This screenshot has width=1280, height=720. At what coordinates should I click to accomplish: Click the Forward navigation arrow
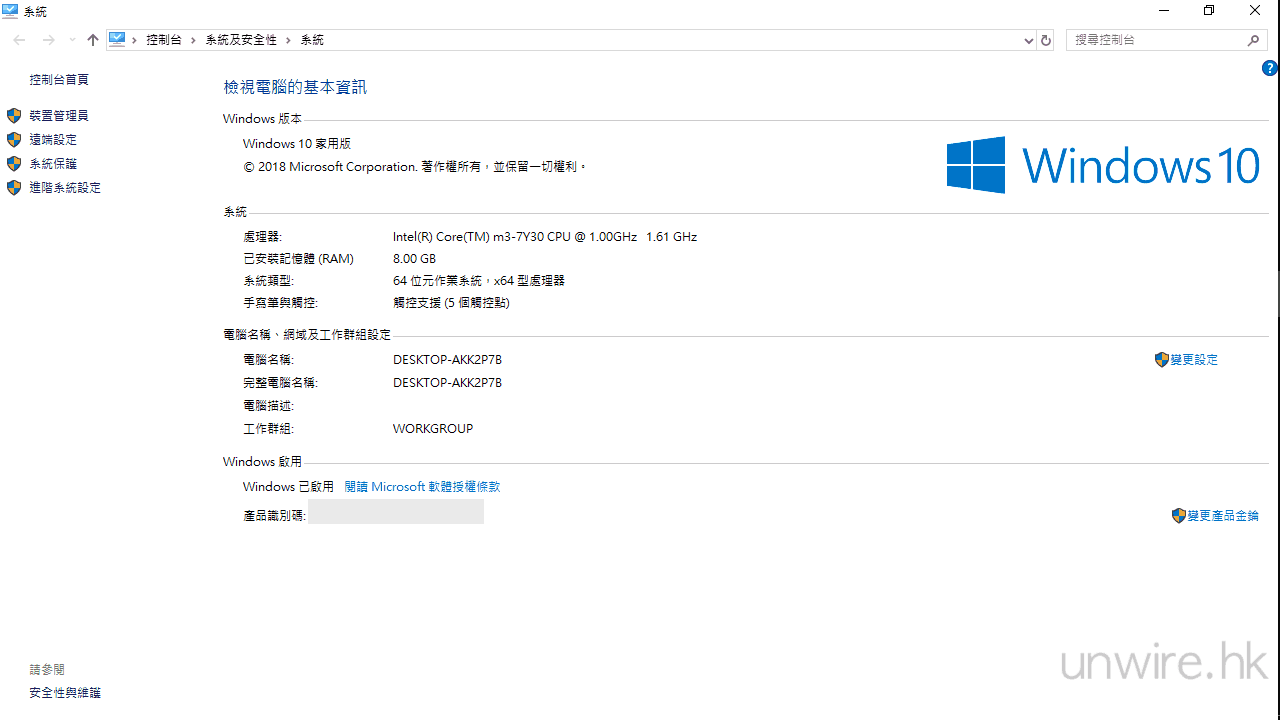pyautogui.click(x=48, y=40)
